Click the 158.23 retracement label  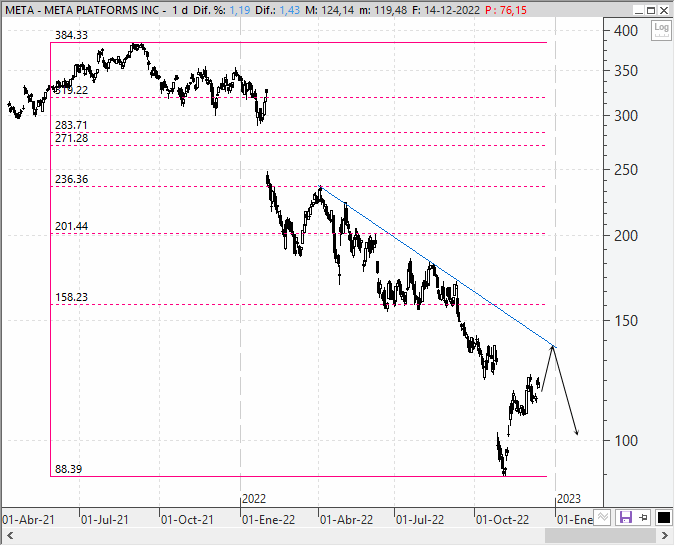(71, 297)
